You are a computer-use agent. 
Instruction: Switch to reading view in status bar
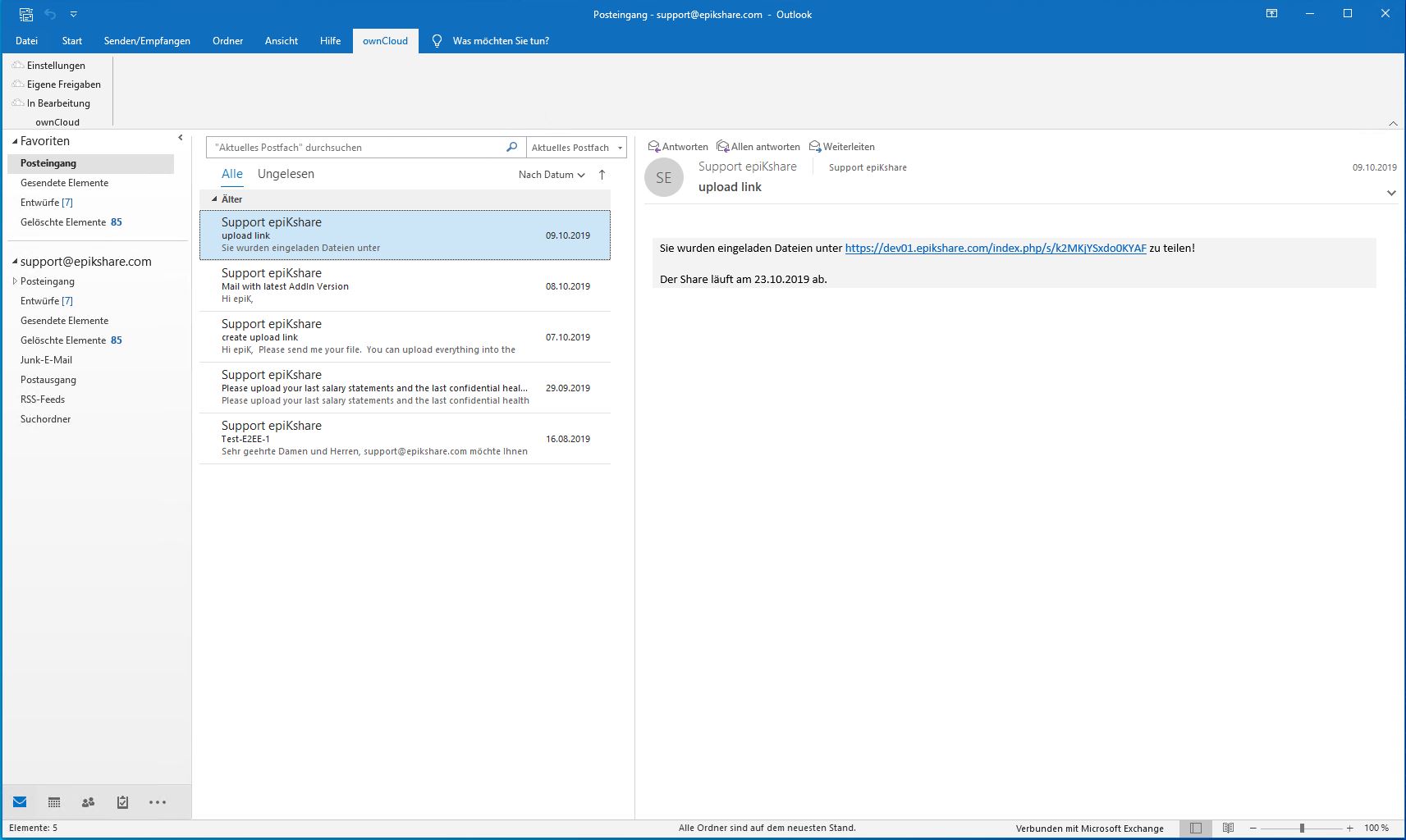[1228, 829]
